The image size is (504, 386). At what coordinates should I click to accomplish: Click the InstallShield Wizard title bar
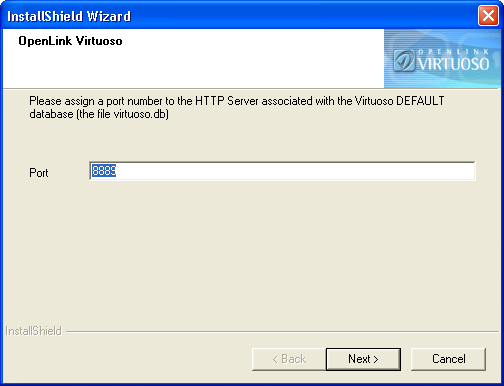[240, 16]
